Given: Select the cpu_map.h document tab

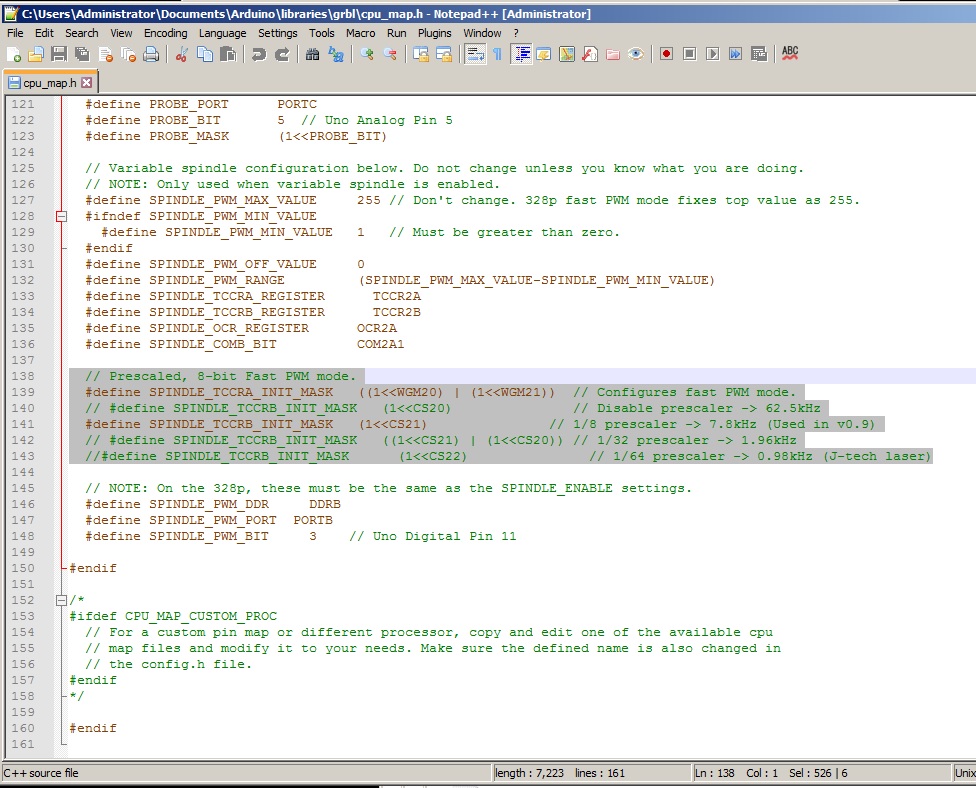Looking at the screenshot, I should (x=49, y=83).
